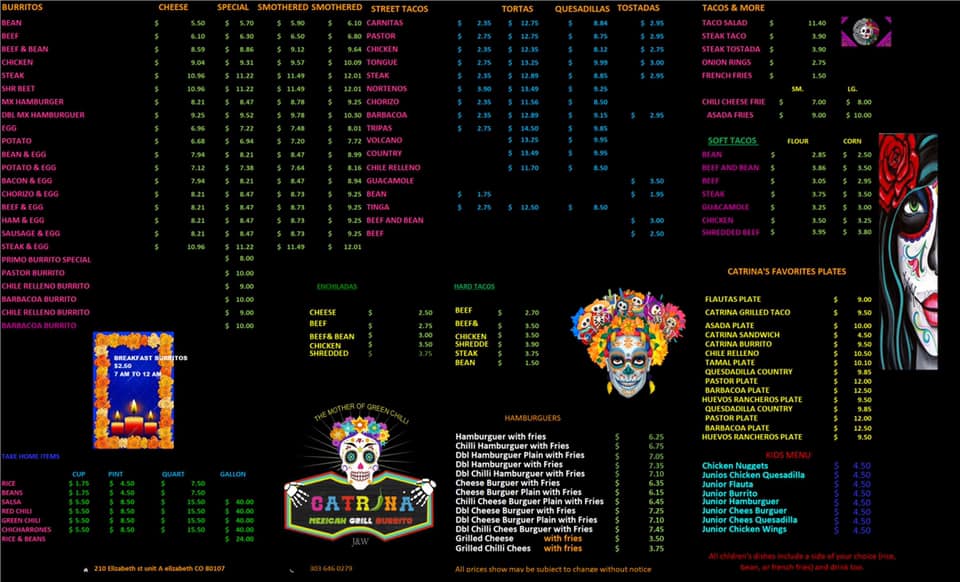The image size is (960, 582).
Task: Click the underlined Soft Tacos heading
Action: coord(732,141)
